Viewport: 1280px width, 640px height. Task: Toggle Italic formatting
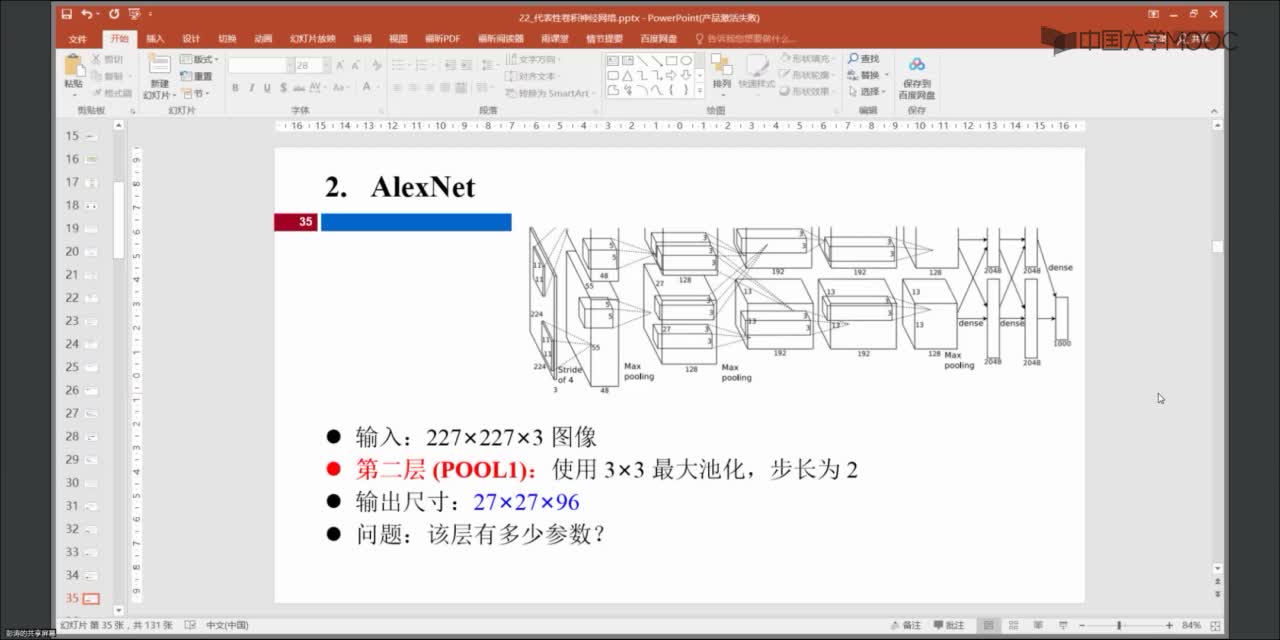pos(251,88)
